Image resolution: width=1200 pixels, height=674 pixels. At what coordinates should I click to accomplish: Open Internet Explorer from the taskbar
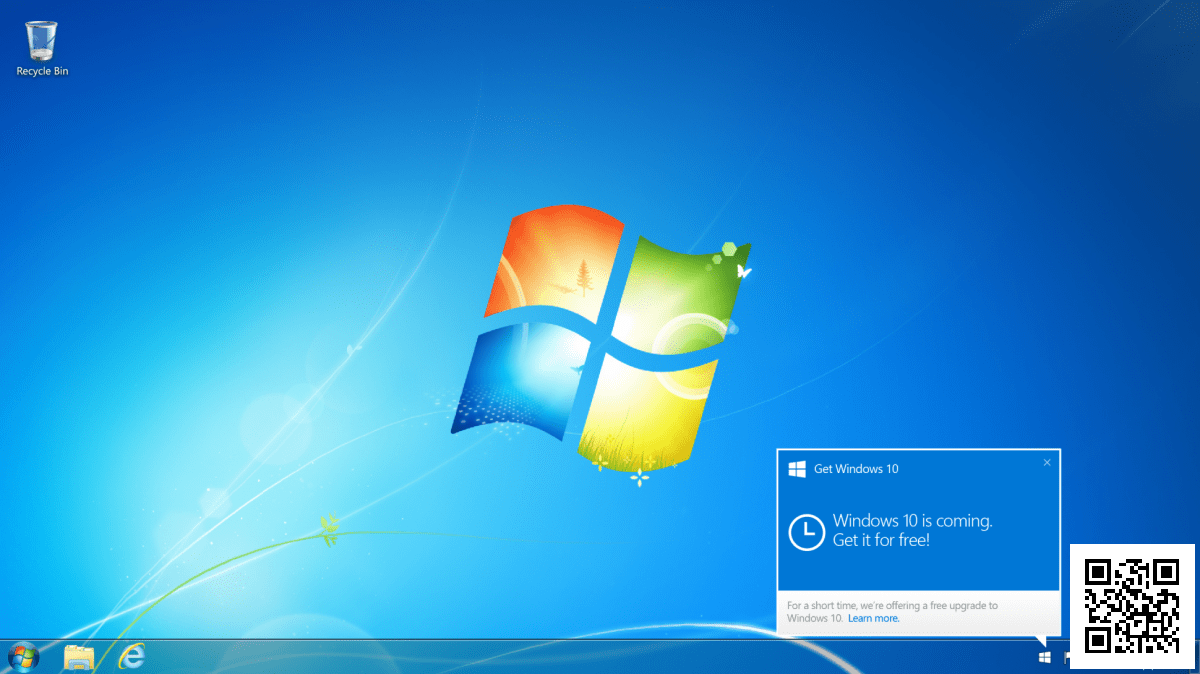132,657
